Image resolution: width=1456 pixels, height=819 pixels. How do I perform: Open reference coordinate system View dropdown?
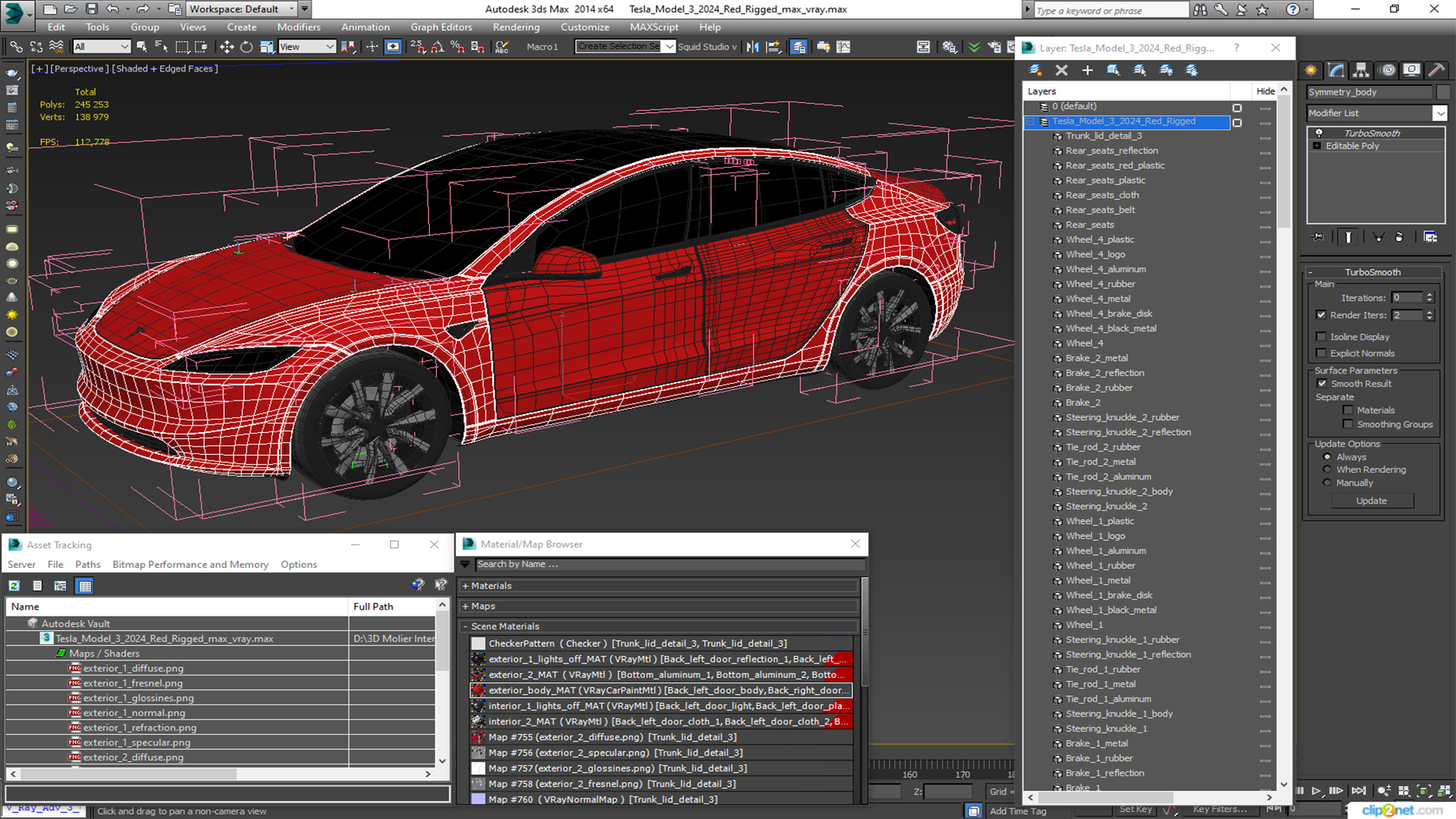pyautogui.click(x=307, y=47)
